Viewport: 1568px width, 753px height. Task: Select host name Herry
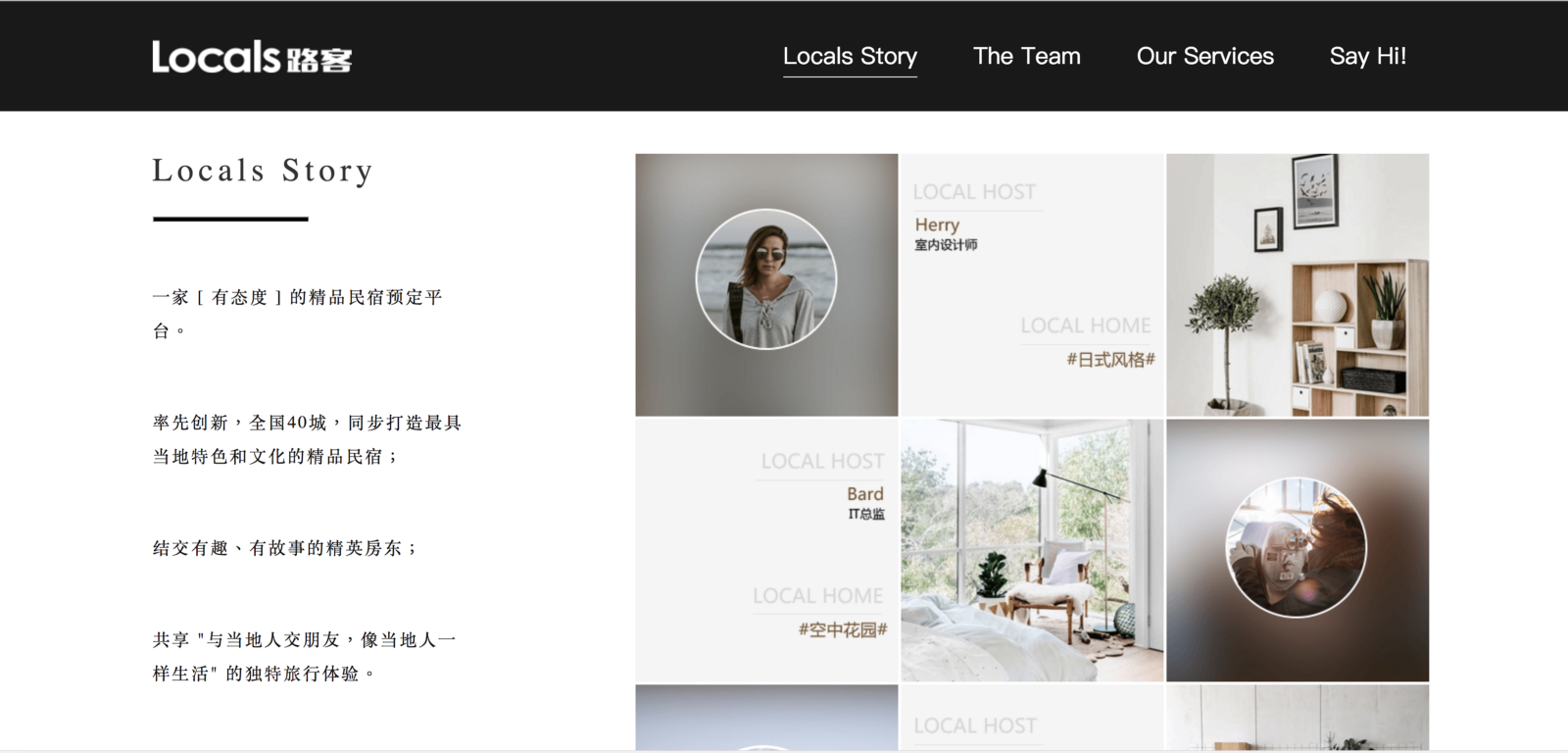tap(937, 225)
